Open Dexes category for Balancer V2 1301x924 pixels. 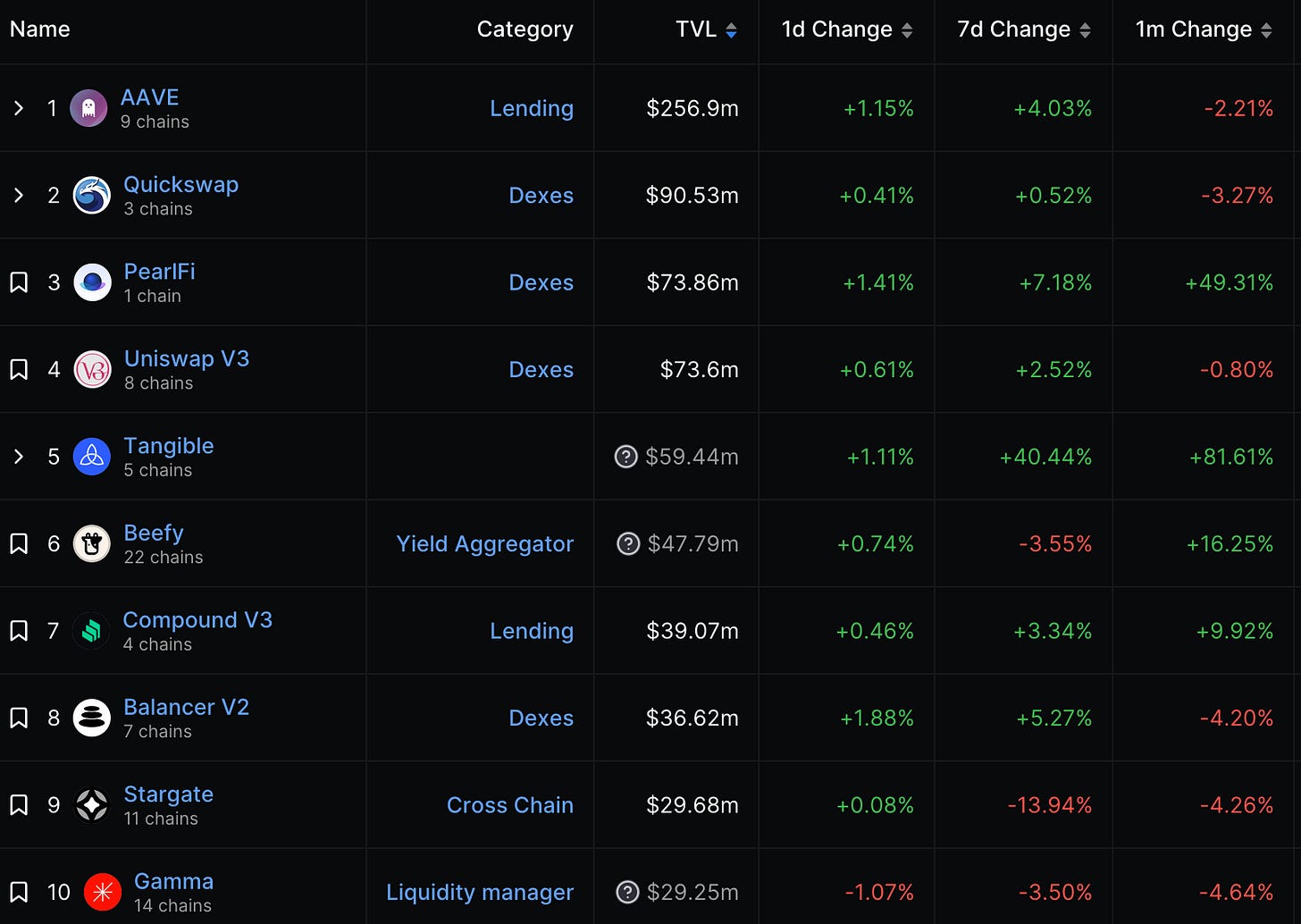[541, 718]
